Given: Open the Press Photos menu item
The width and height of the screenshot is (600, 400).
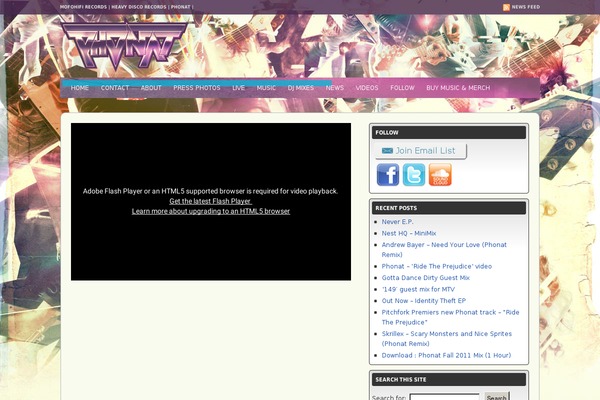Looking at the screenshot, I should point(197,88).
